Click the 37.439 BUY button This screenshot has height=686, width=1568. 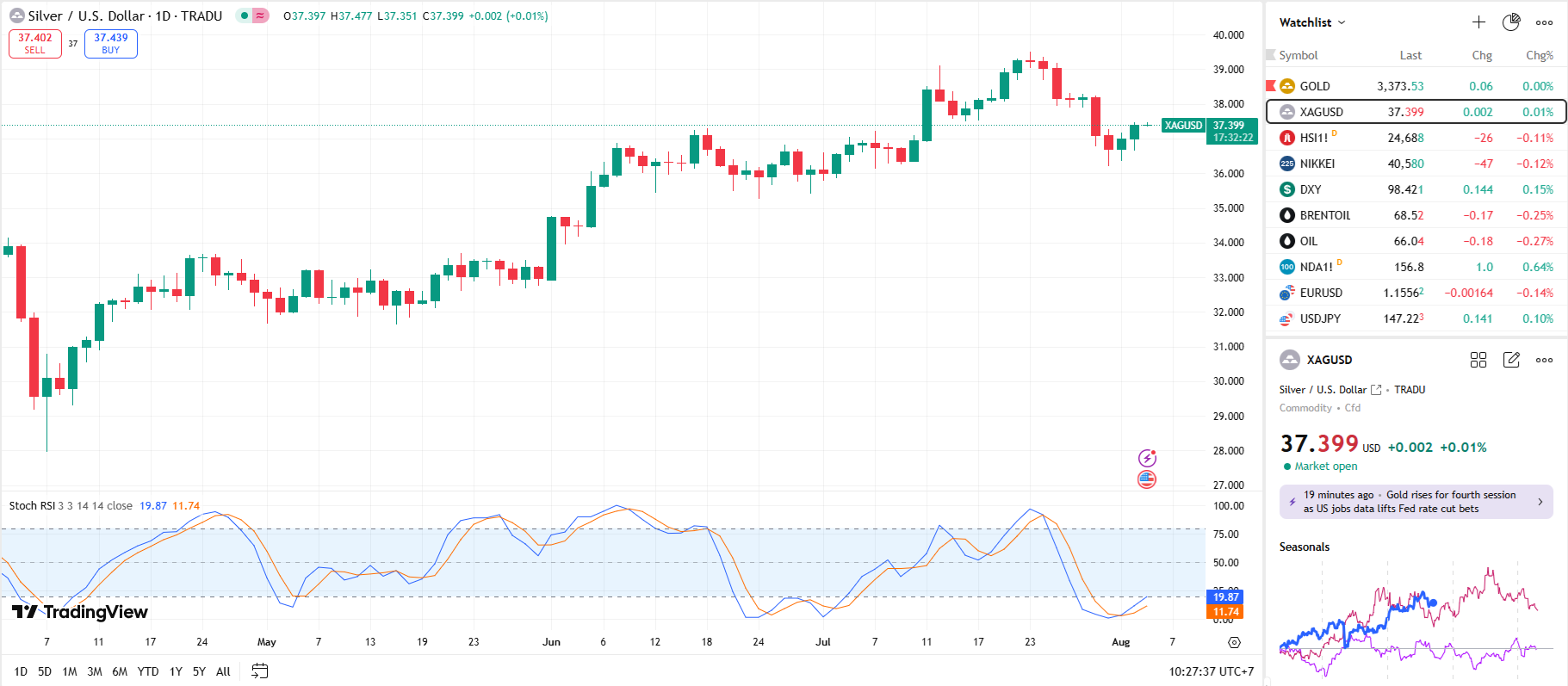111,44
